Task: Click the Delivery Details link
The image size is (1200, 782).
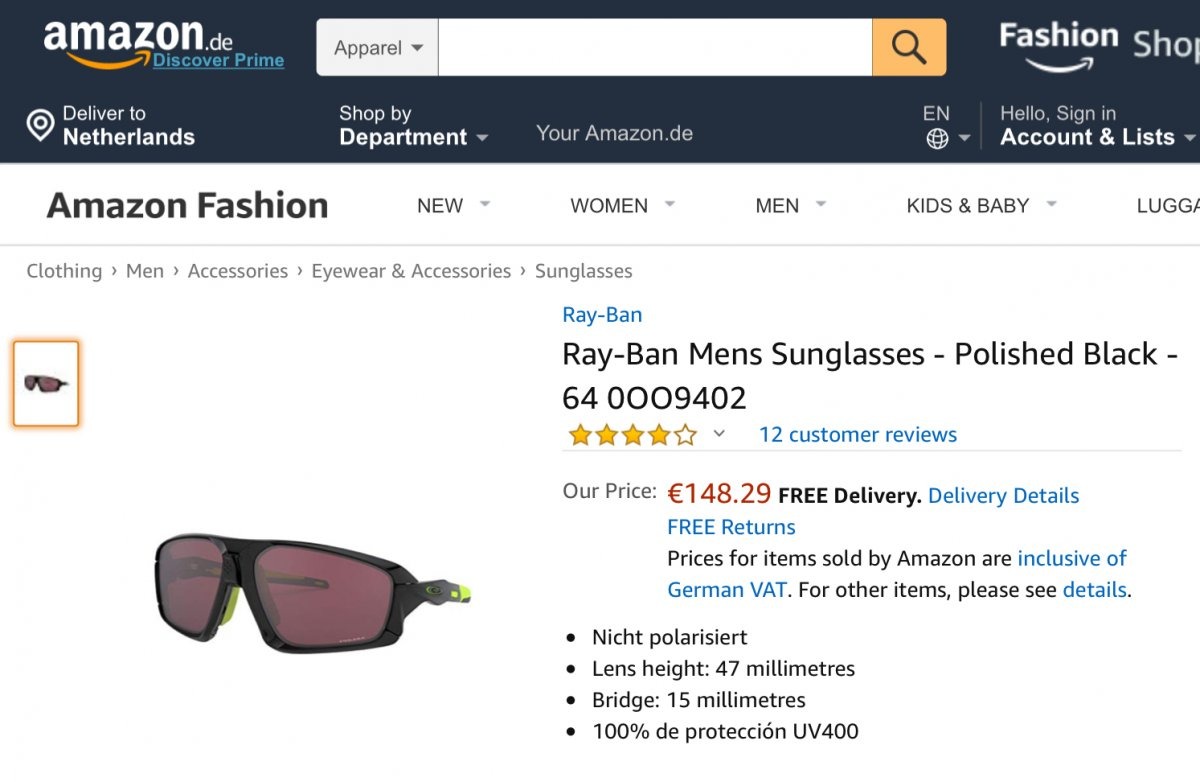Action: click(x=1003, y=496)
